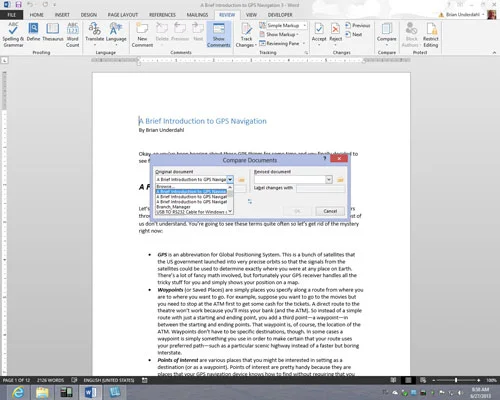Adjust the zoom slider in the status bar
The width and height of the screenshot is (500, 400).
[x=456, y=380]
